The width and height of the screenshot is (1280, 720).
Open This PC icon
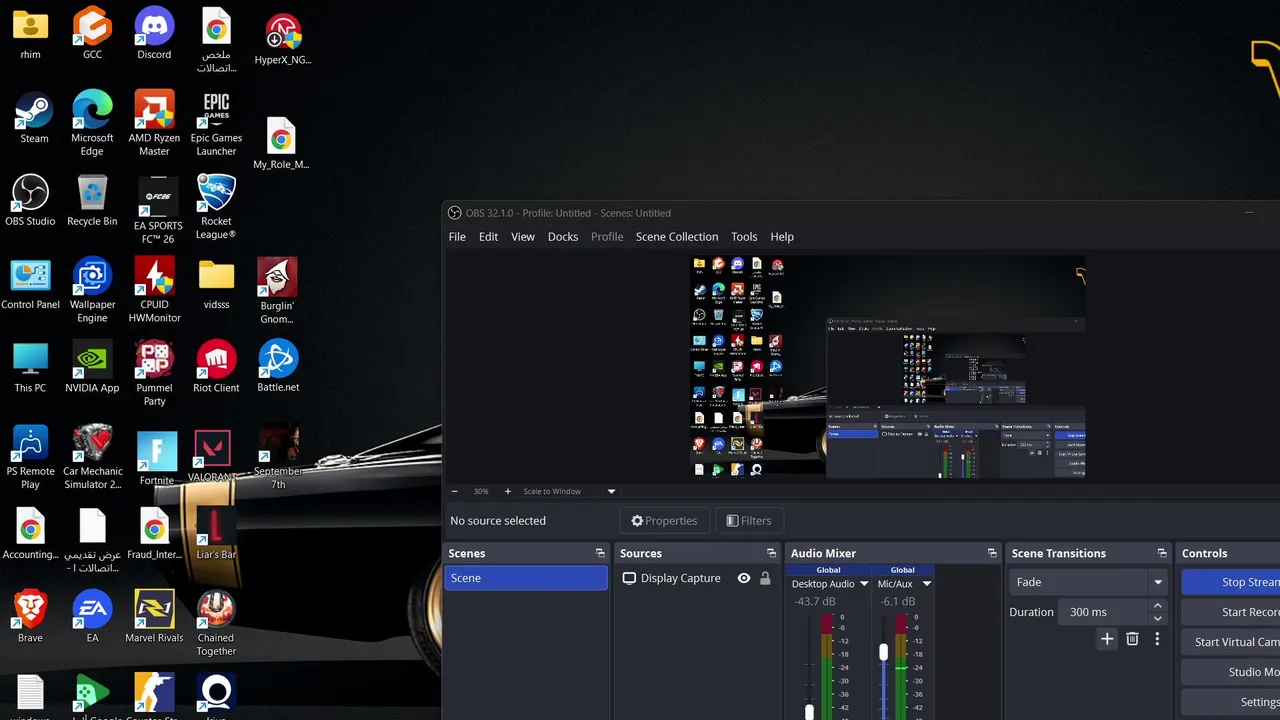click(30, 368)
